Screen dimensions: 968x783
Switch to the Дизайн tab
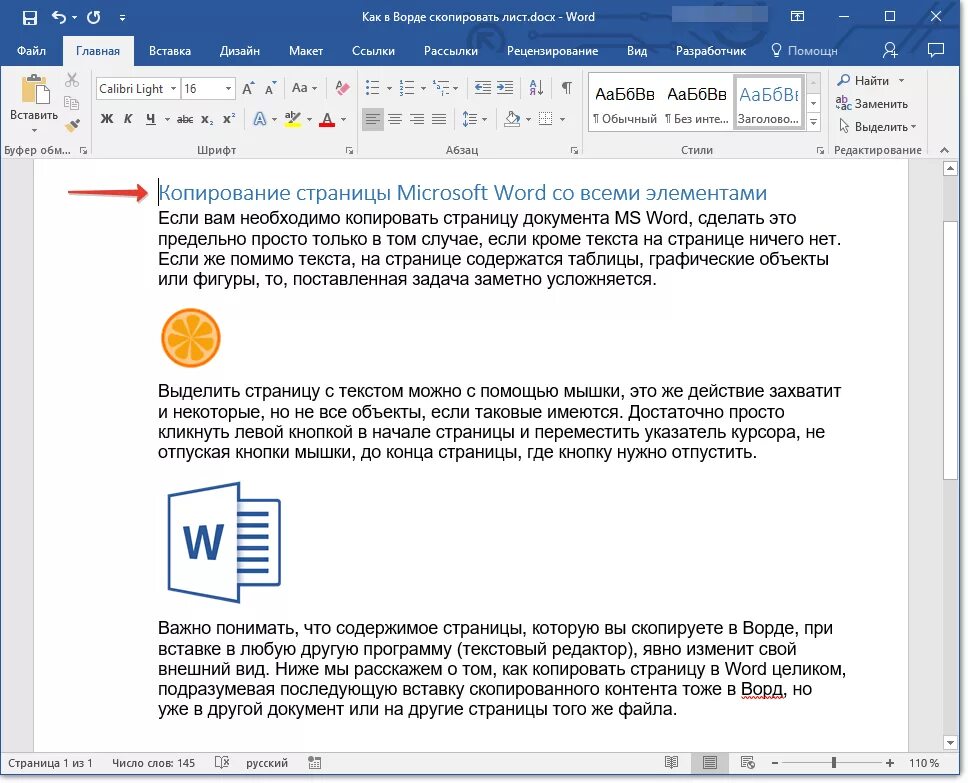tap(240, 51)
